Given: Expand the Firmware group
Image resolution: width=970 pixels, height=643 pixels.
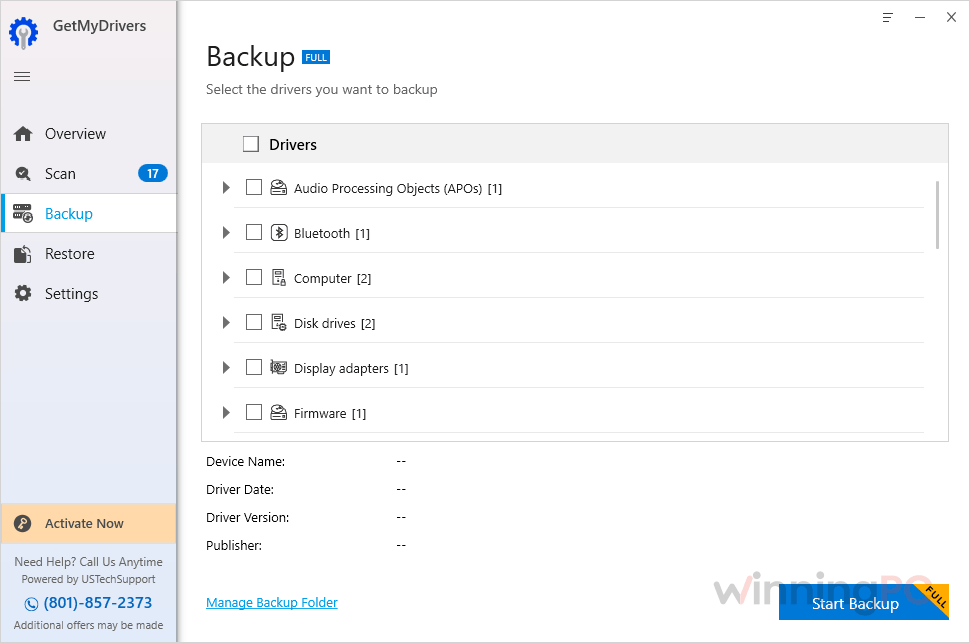Looking at the screenshot, I should pos(226,412).
